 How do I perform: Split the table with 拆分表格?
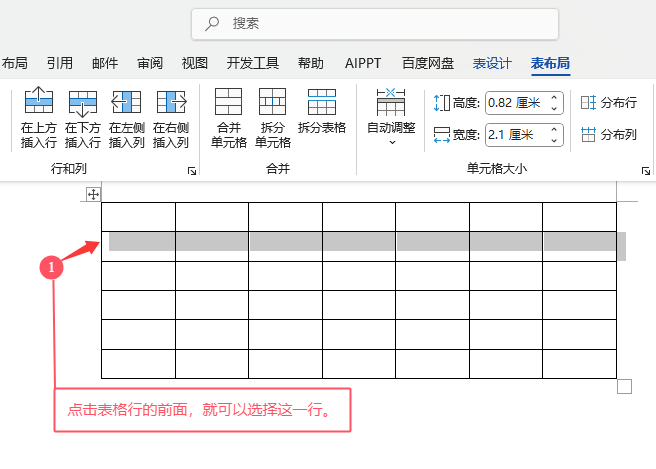[x=322, y=111]
